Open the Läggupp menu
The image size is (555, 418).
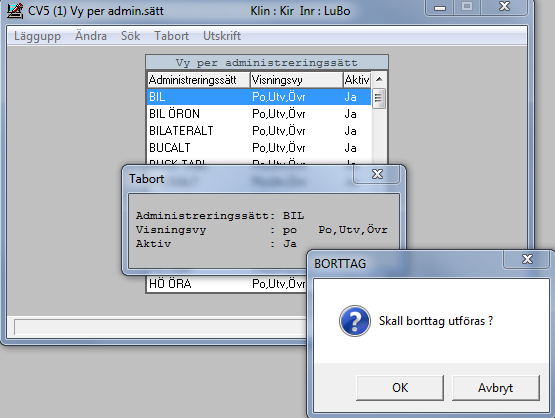(x=37, y=36)
